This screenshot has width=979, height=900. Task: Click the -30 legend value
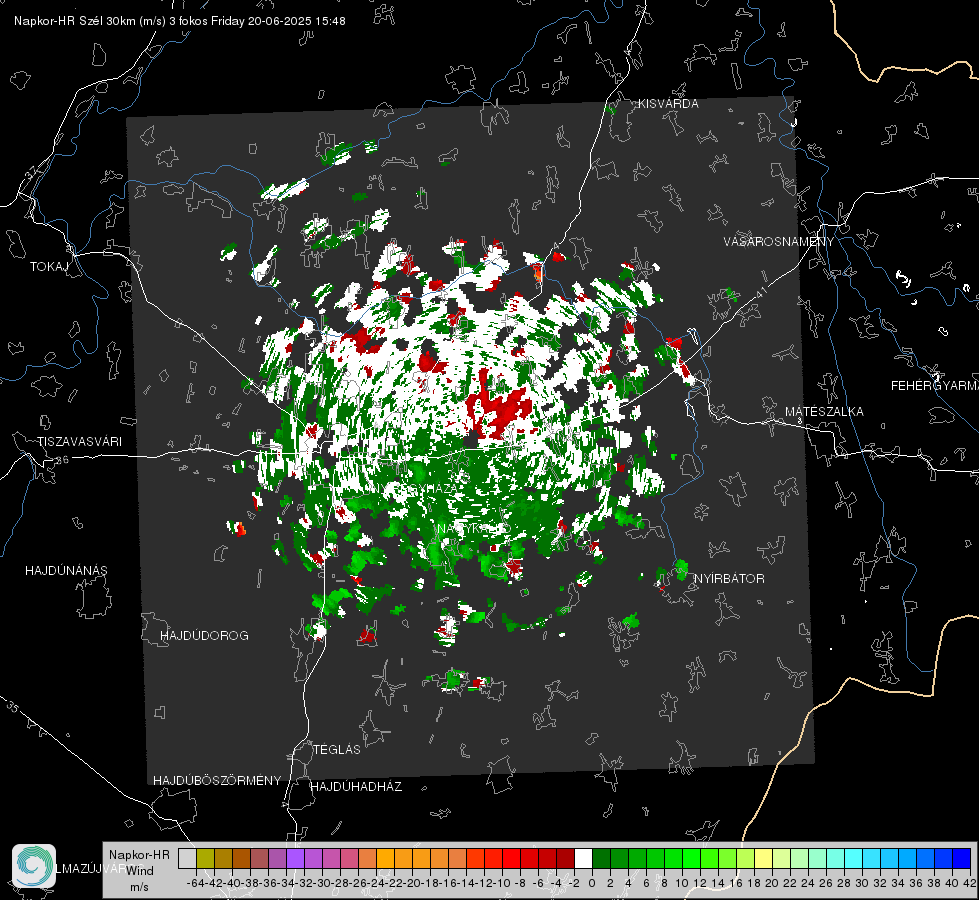click(322, 883)
